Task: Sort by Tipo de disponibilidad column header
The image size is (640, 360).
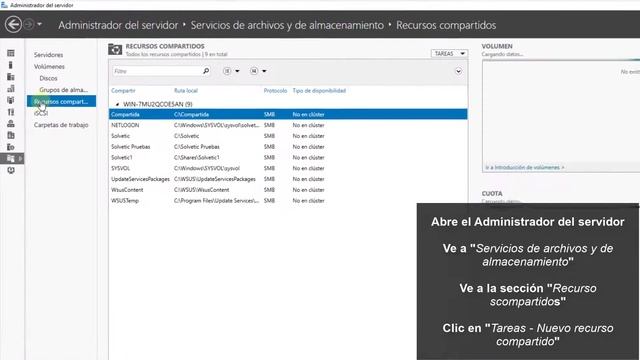Action: tap(319, 91)
